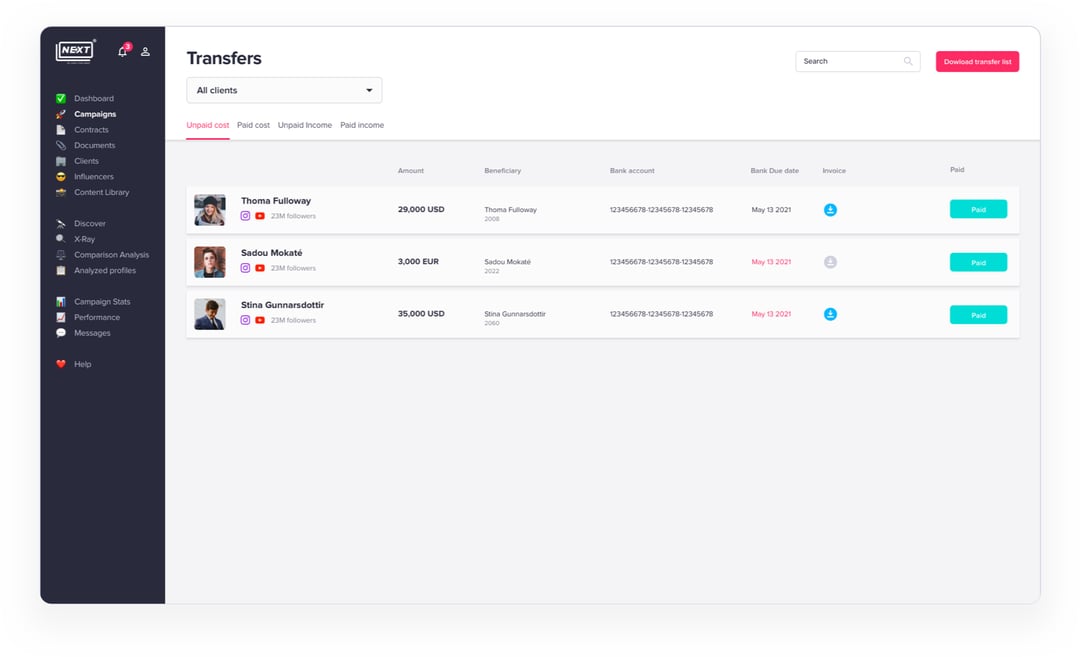
Task: Select the Unpaid income tab
Action: tap(305, 125)
